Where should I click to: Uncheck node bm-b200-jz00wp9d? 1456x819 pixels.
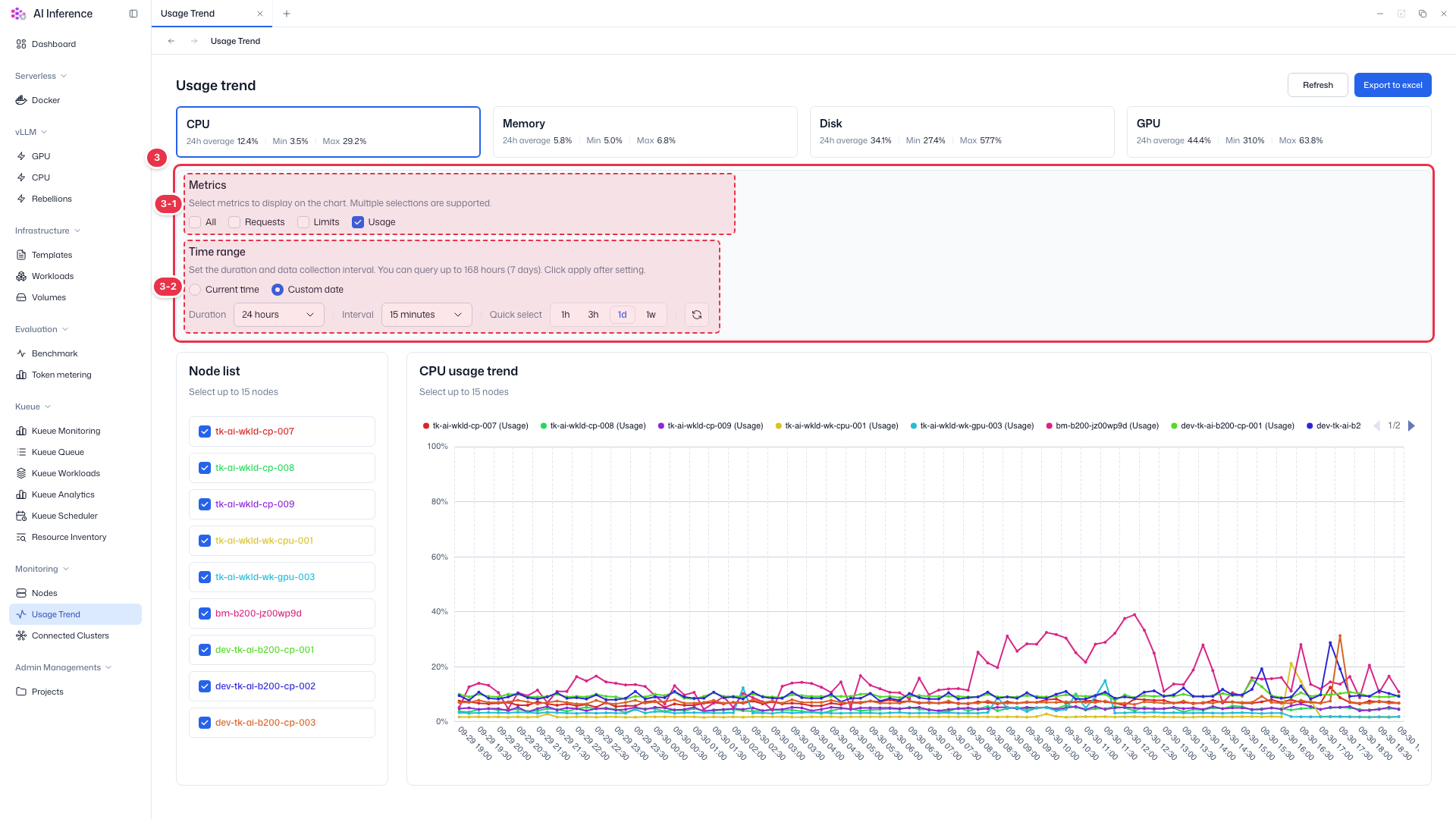pyautogui.click(x=205, y=613)
